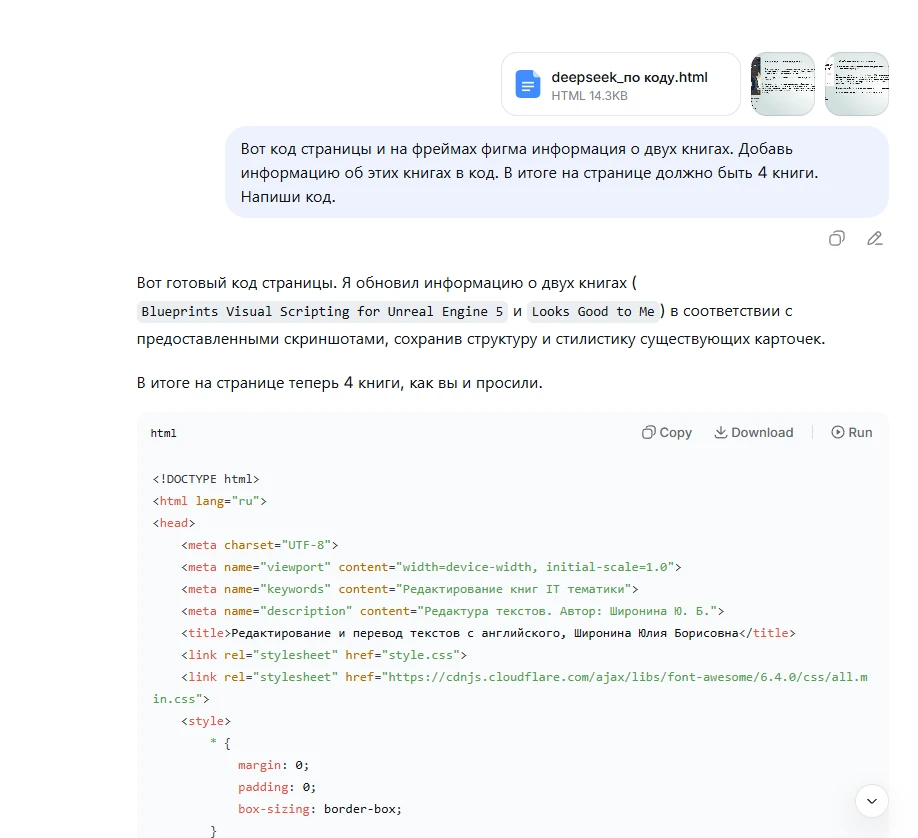Click the download arrow icon in code header
The width and height of the screenshot is (918, 838).
[721, 432]
